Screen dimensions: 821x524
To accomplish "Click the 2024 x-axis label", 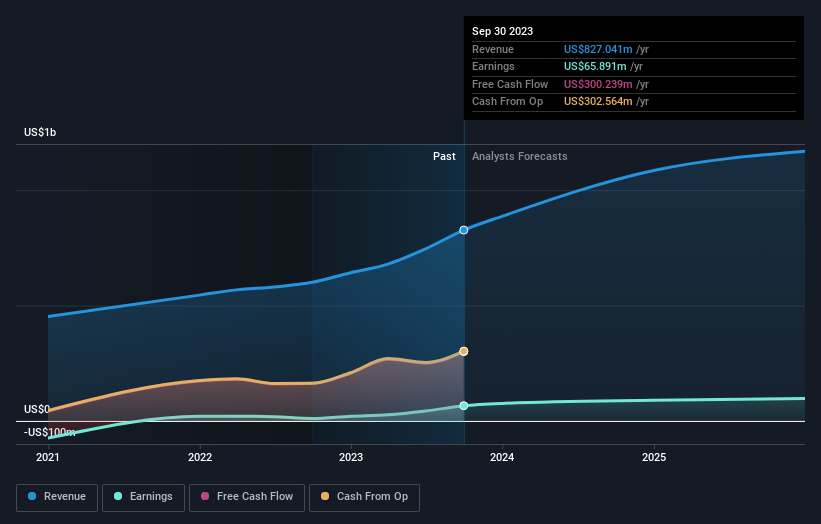I will [502, 458].
